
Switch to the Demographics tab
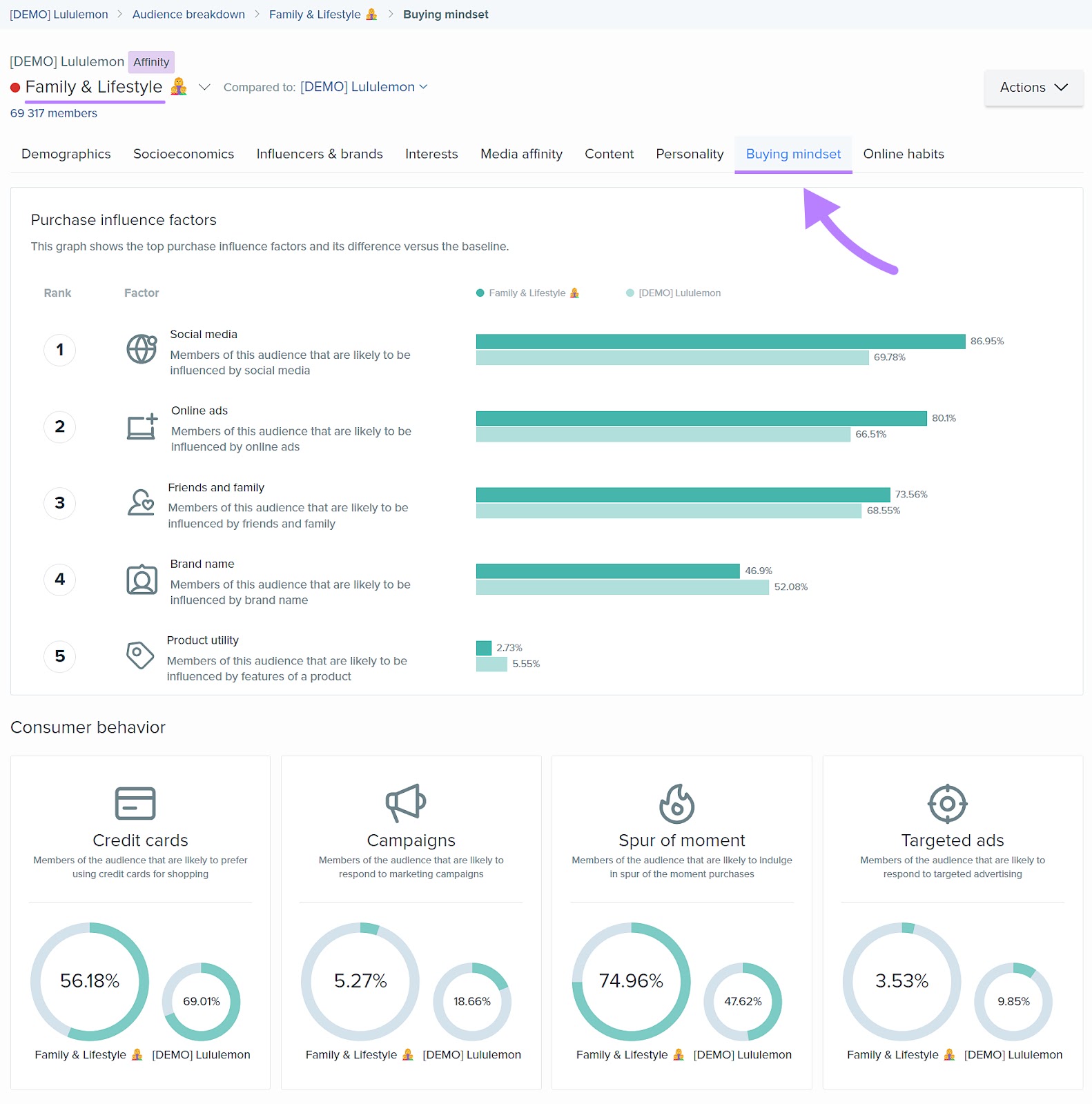click(x=66, y=154)
